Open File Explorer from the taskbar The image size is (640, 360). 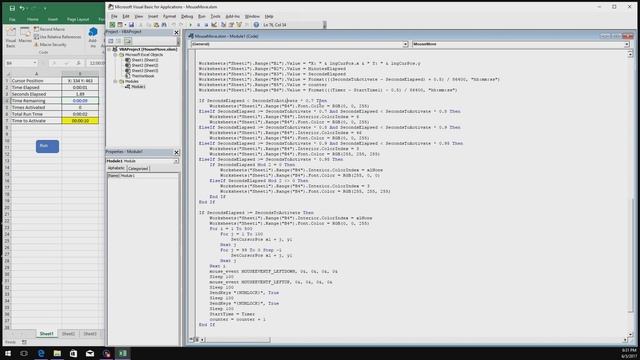pos(57,353)
